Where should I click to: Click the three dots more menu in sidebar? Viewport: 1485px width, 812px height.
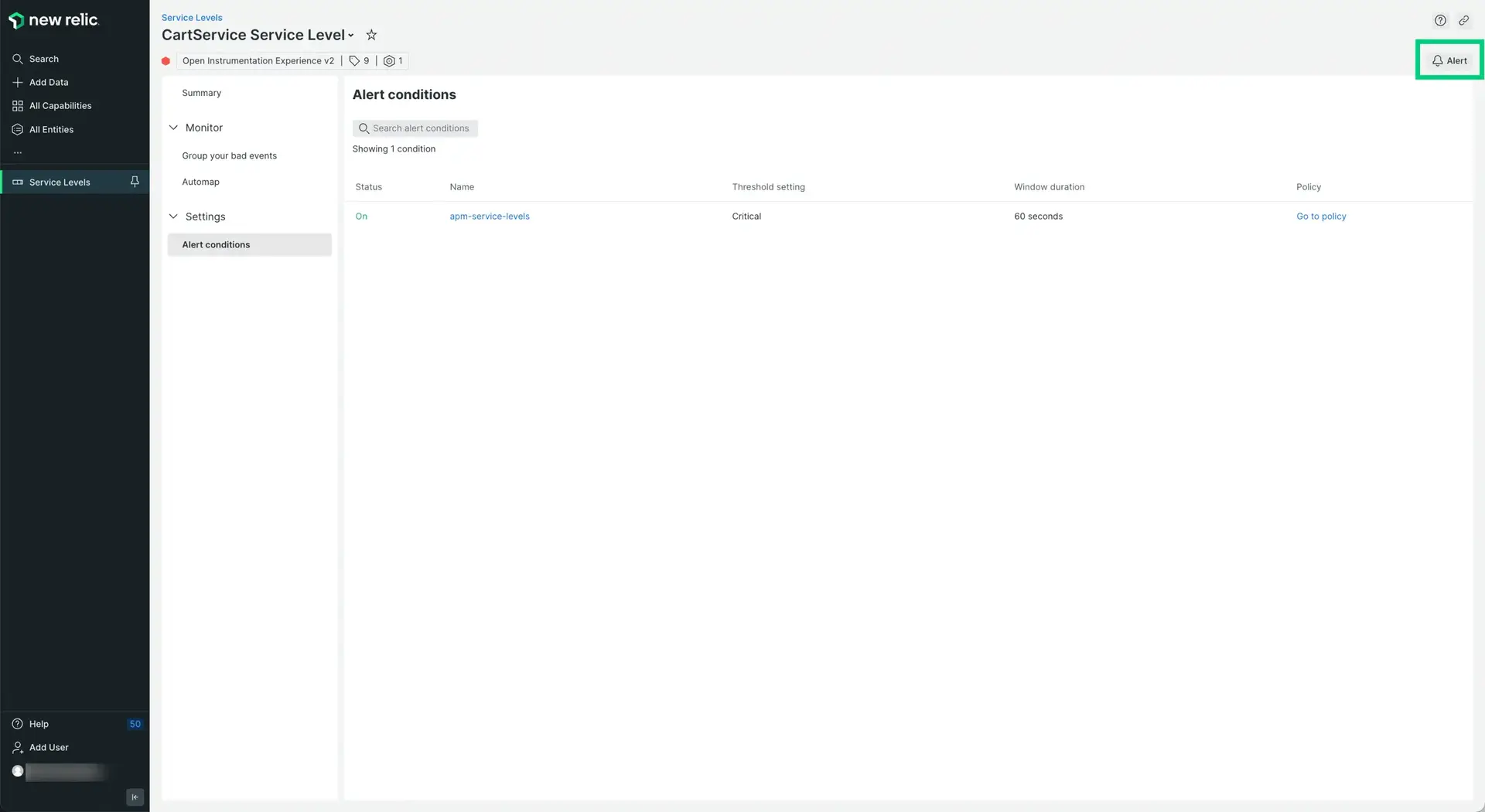[x=18, y=153]
